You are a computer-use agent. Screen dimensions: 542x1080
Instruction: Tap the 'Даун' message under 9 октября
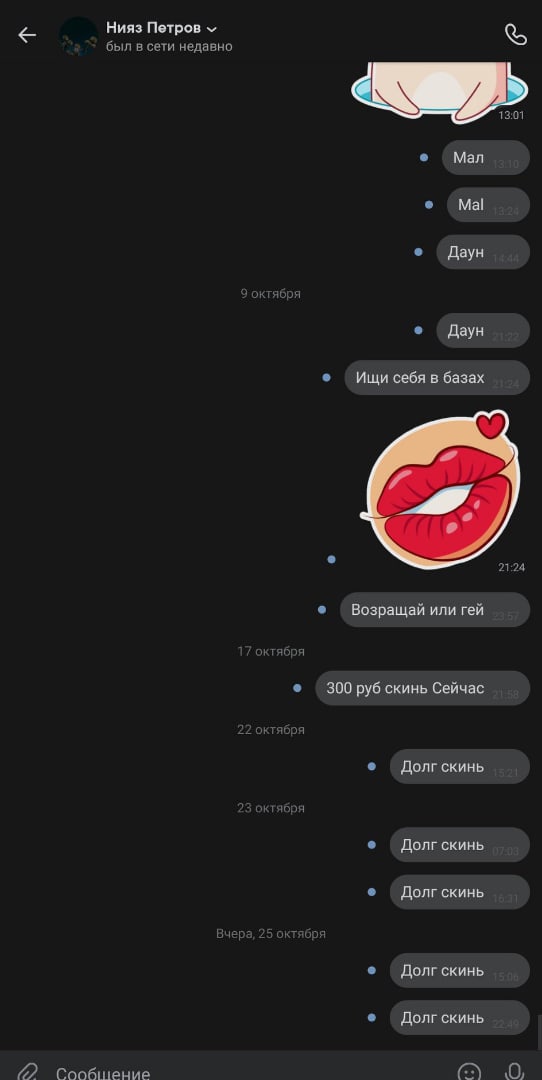(x=483, y=331)
